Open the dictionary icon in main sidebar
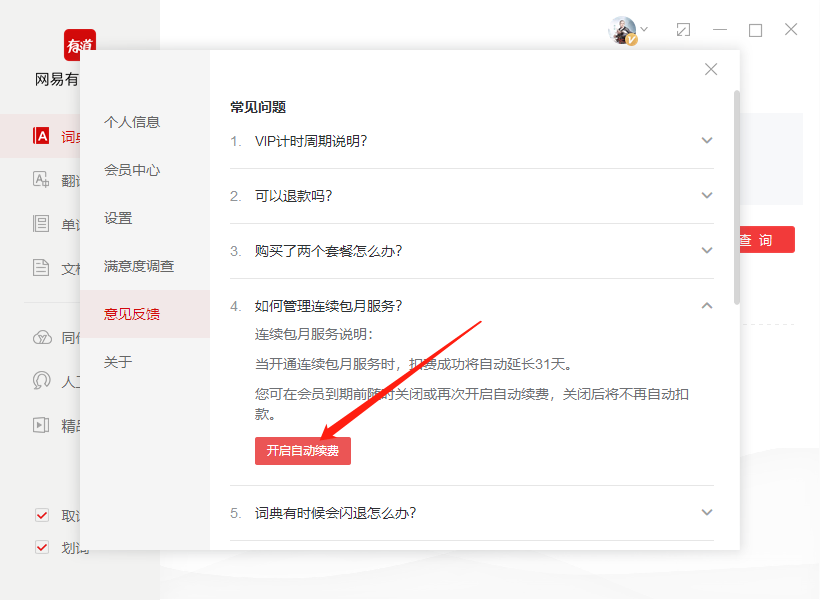820x600 pixels. pyautogui.click(x=41, y=135)
